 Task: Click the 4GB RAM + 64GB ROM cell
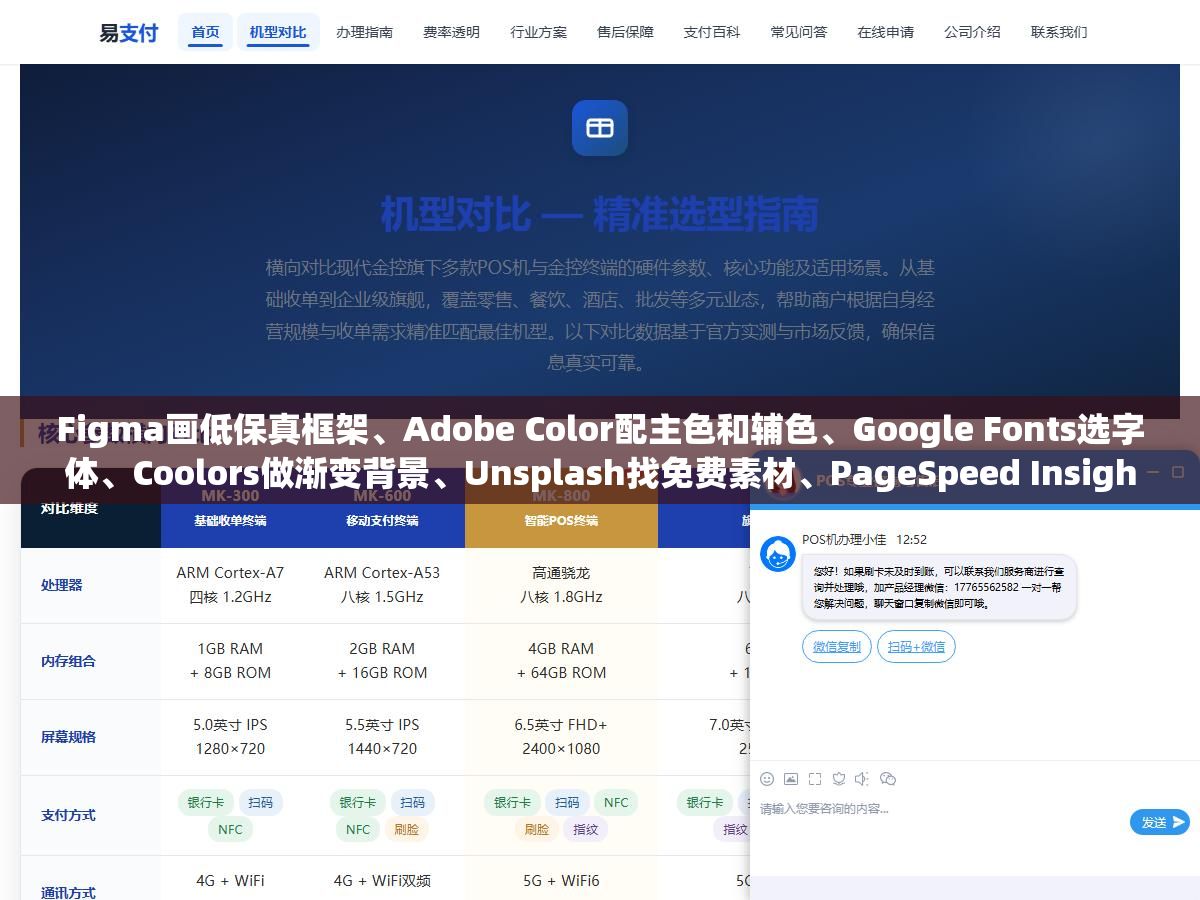(x=561, y=661)
